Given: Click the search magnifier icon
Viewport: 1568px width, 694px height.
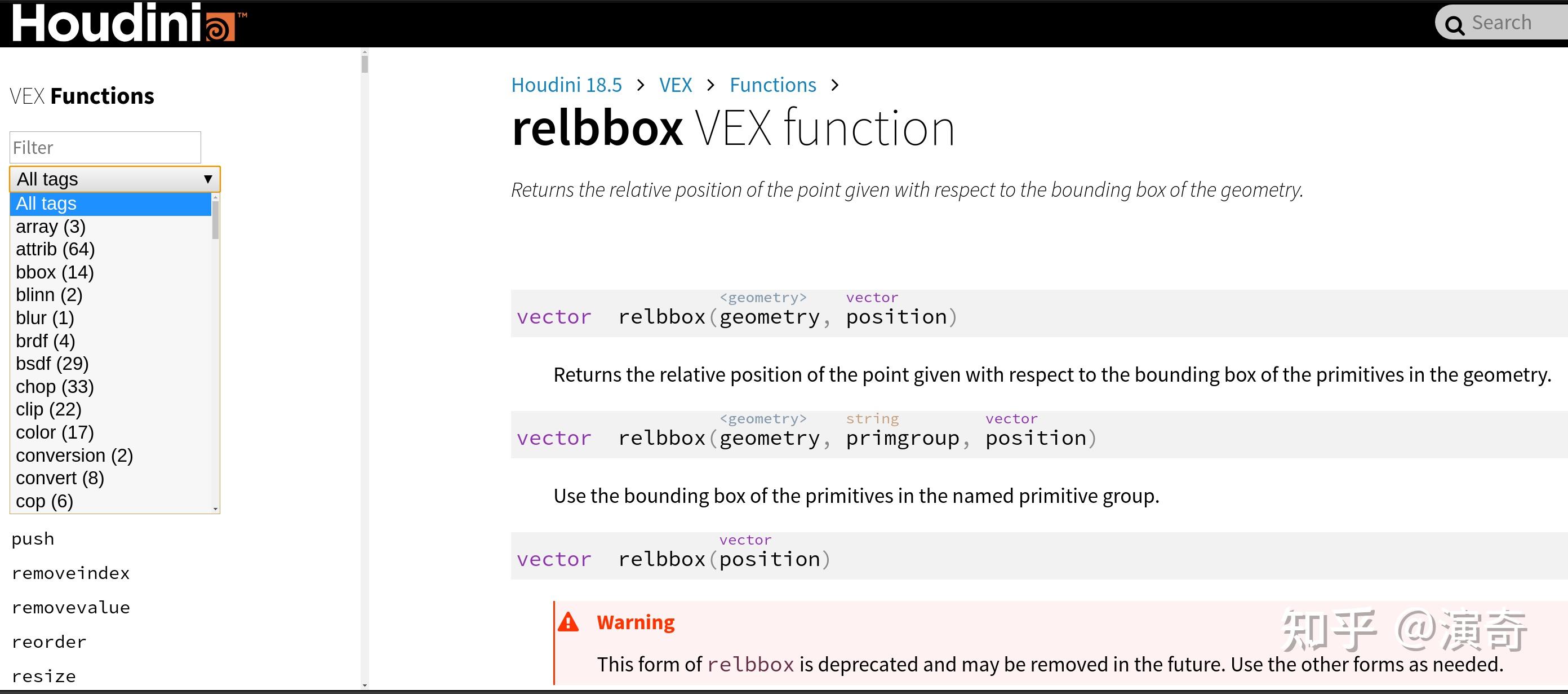Looking at the screenshot, I should tap(1454, 25).
